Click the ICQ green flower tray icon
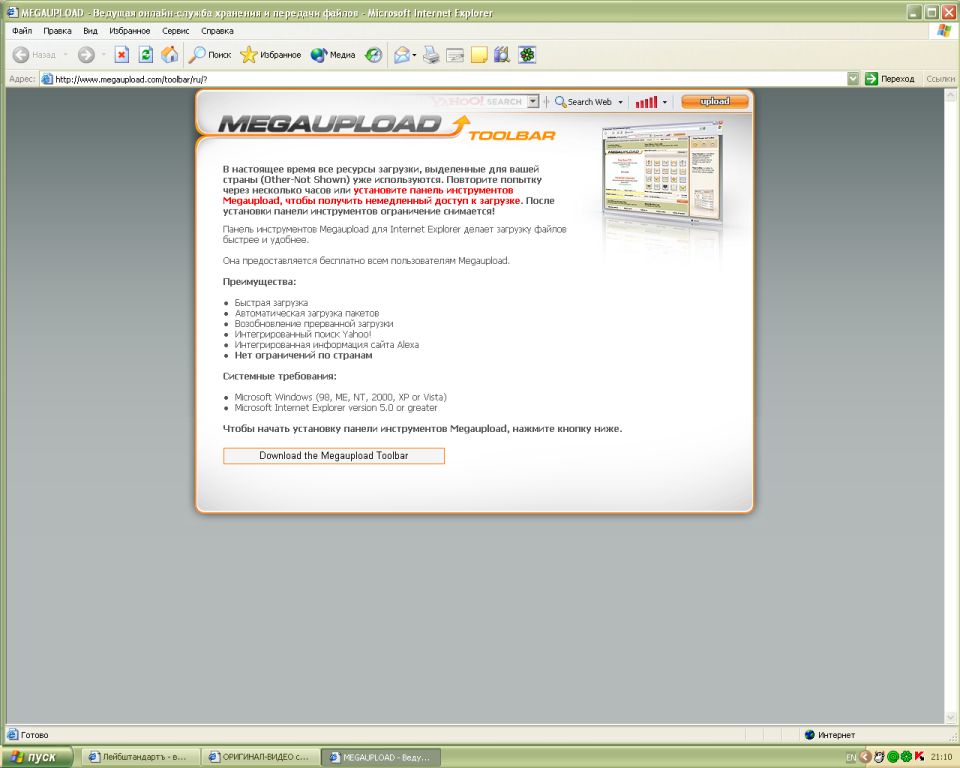 [x=906, y=758]
